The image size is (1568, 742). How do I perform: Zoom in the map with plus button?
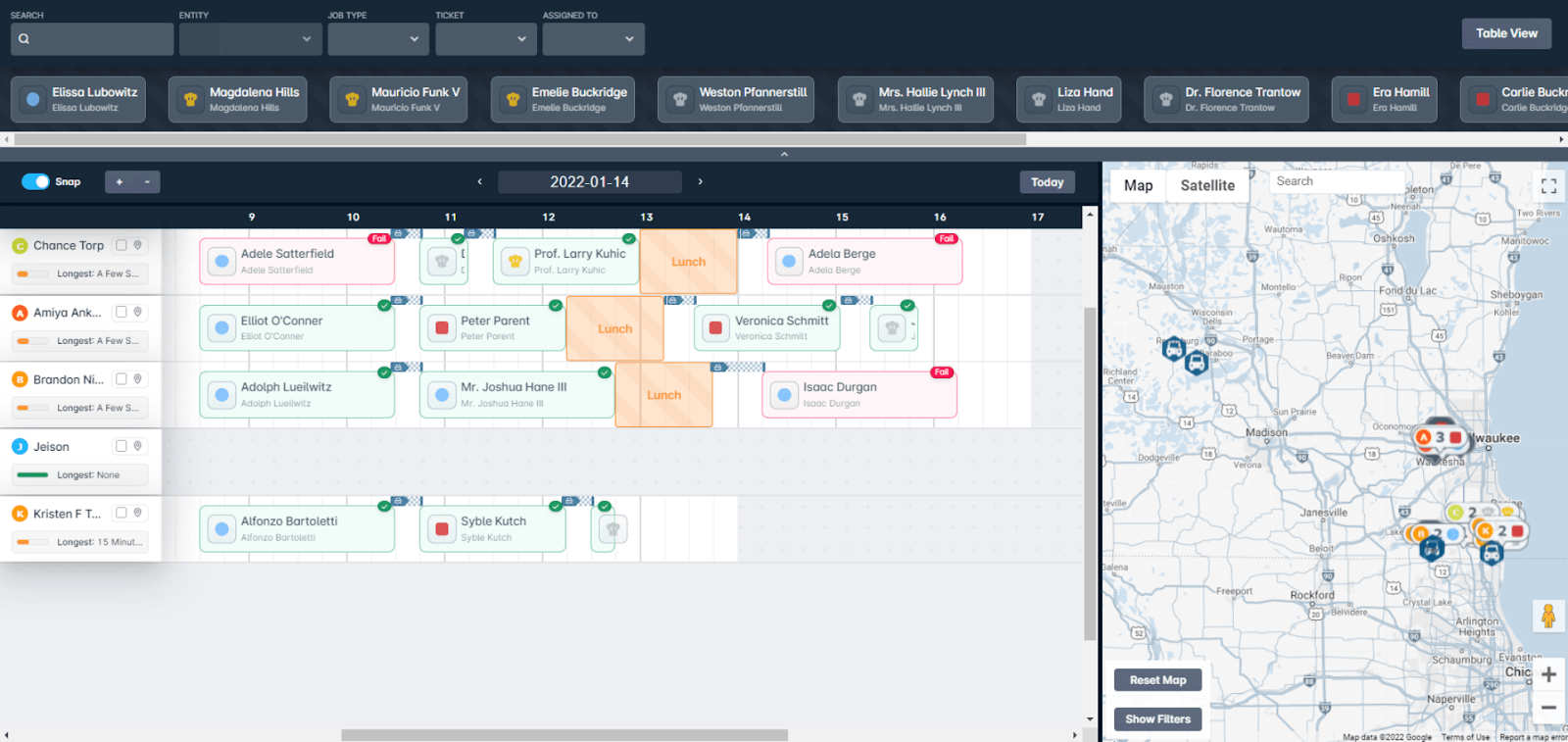coord(1548,674)
